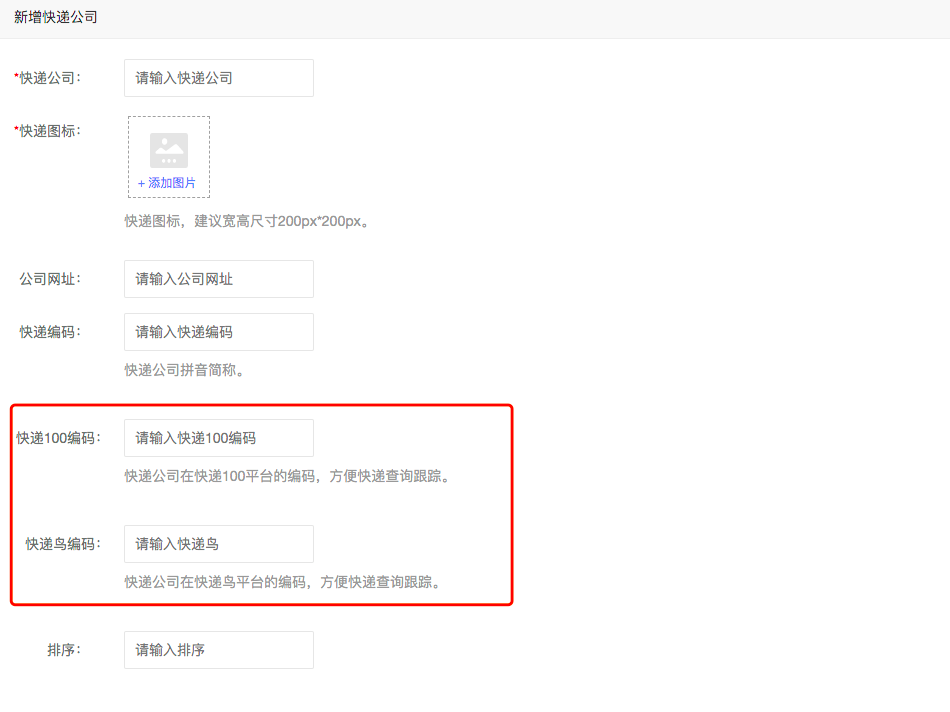Click the 快递鸟平台 hint text
This screenshot has width=950, height=712.
pos(284,582)
